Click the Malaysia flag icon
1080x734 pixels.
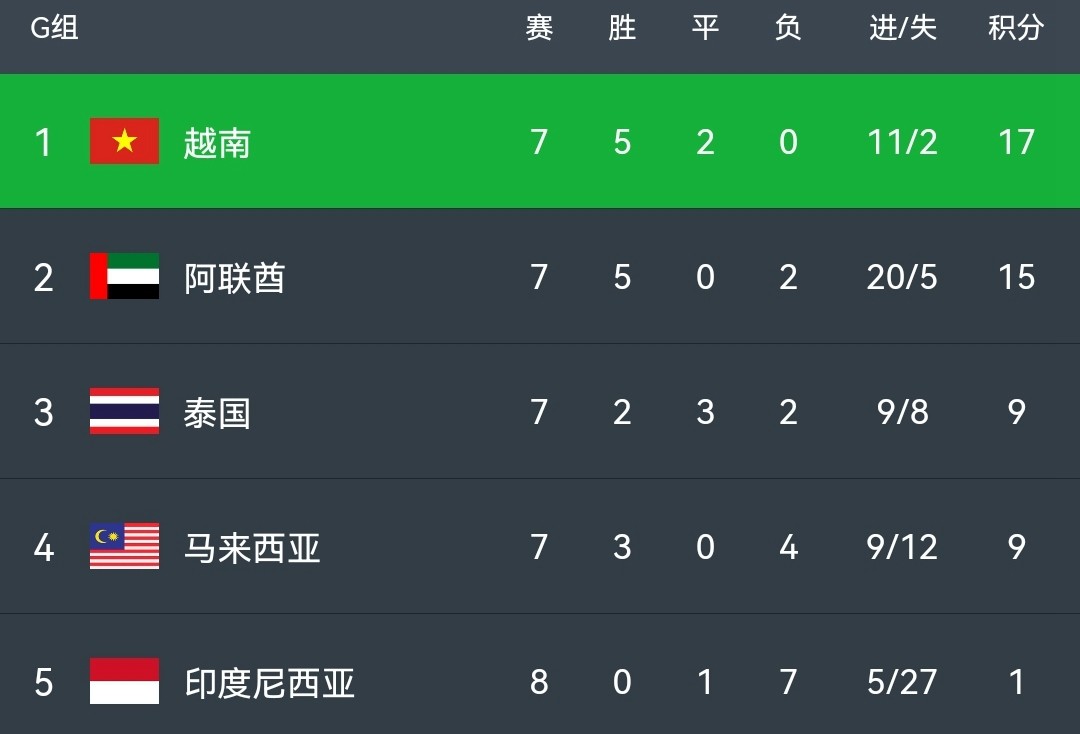coord(124,546)
